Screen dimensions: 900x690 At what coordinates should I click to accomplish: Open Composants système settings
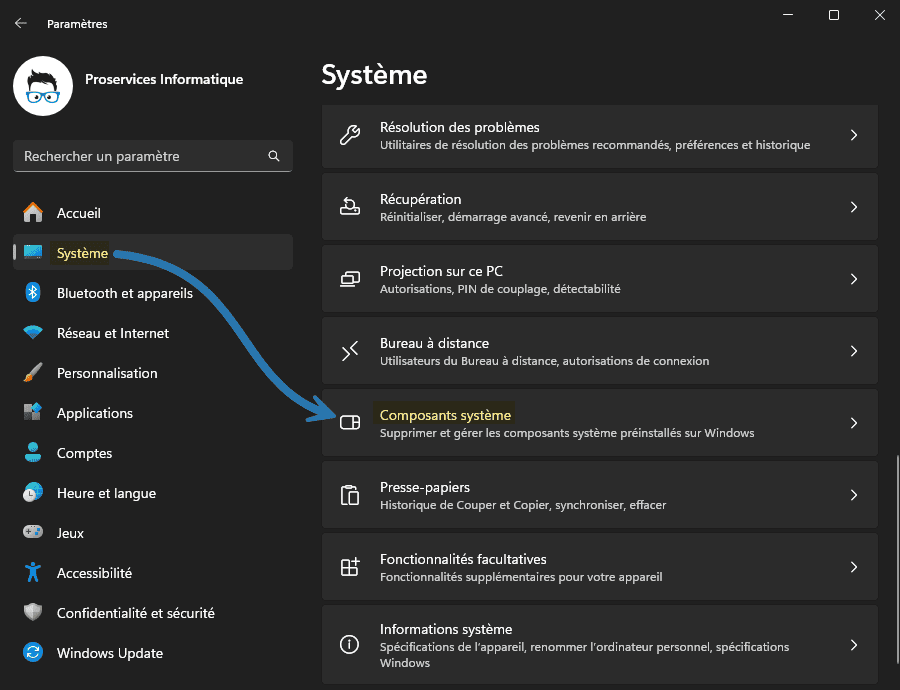[600, 422]
